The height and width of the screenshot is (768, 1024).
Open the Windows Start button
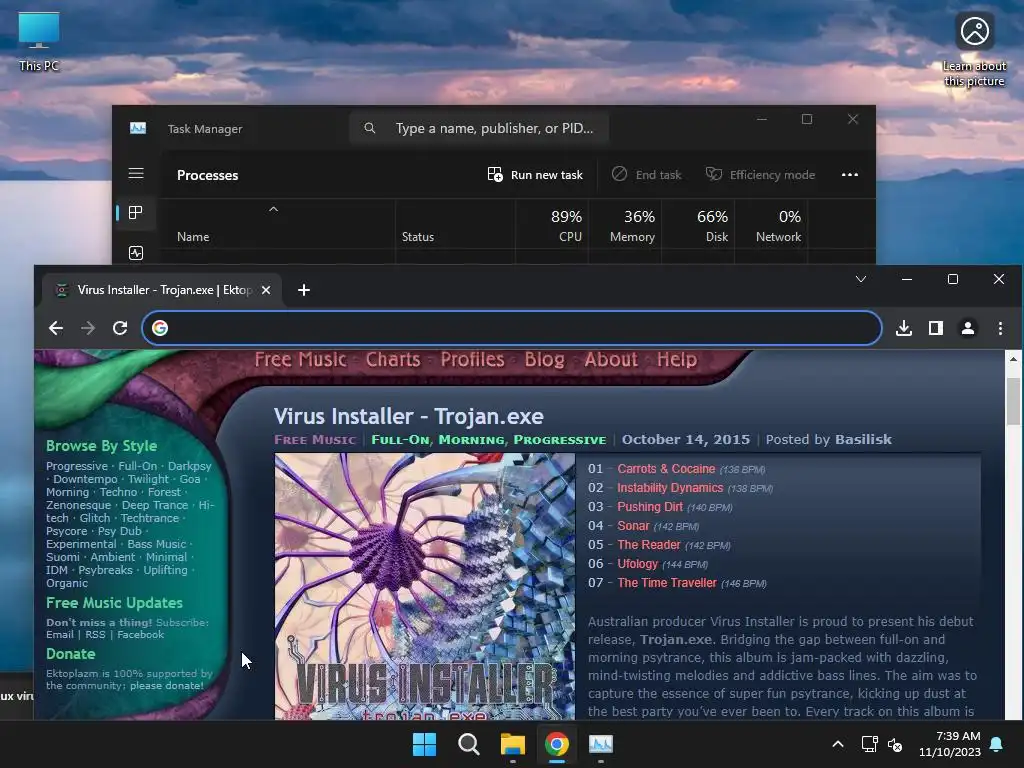[424, 744]
